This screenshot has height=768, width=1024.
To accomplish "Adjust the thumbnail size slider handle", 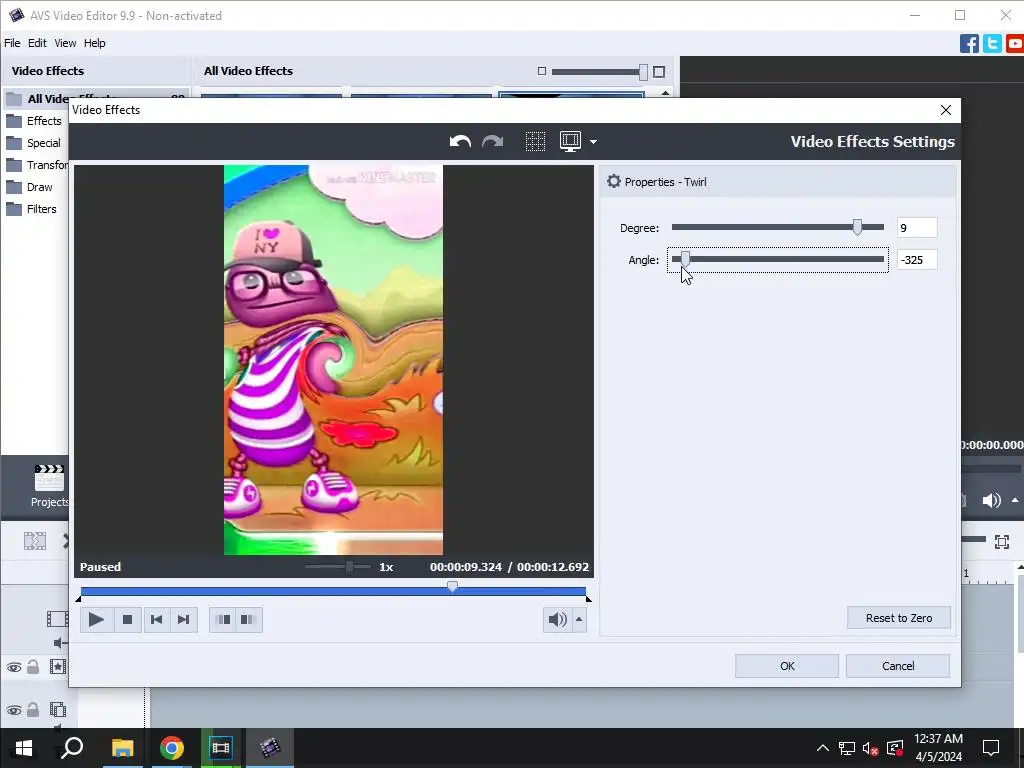I will pos(643,72).
